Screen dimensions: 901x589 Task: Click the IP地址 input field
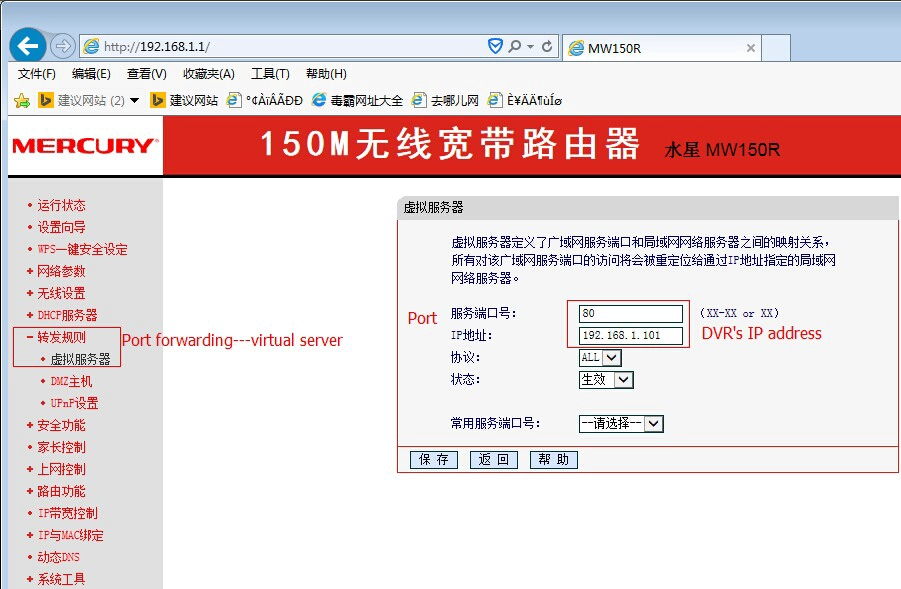(630, 336)
